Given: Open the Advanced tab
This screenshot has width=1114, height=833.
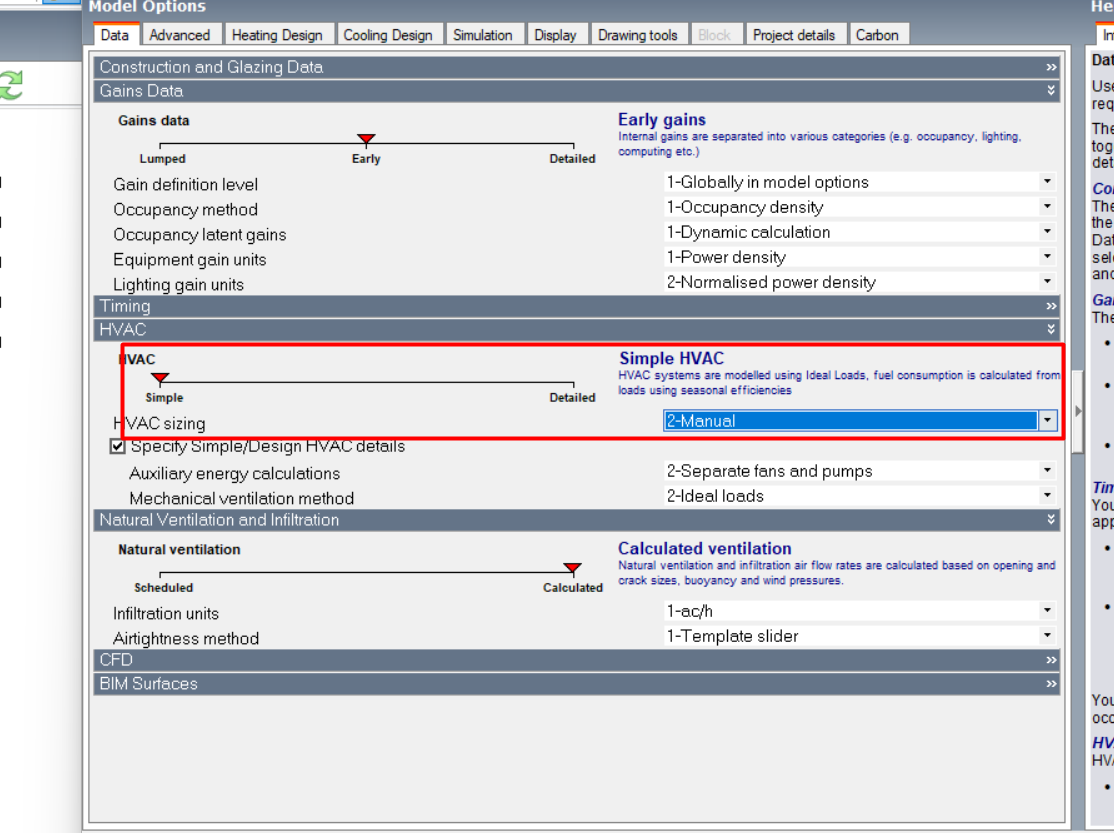Looking at the screenshot, I should pyautogui.click(x=180, y=35).
